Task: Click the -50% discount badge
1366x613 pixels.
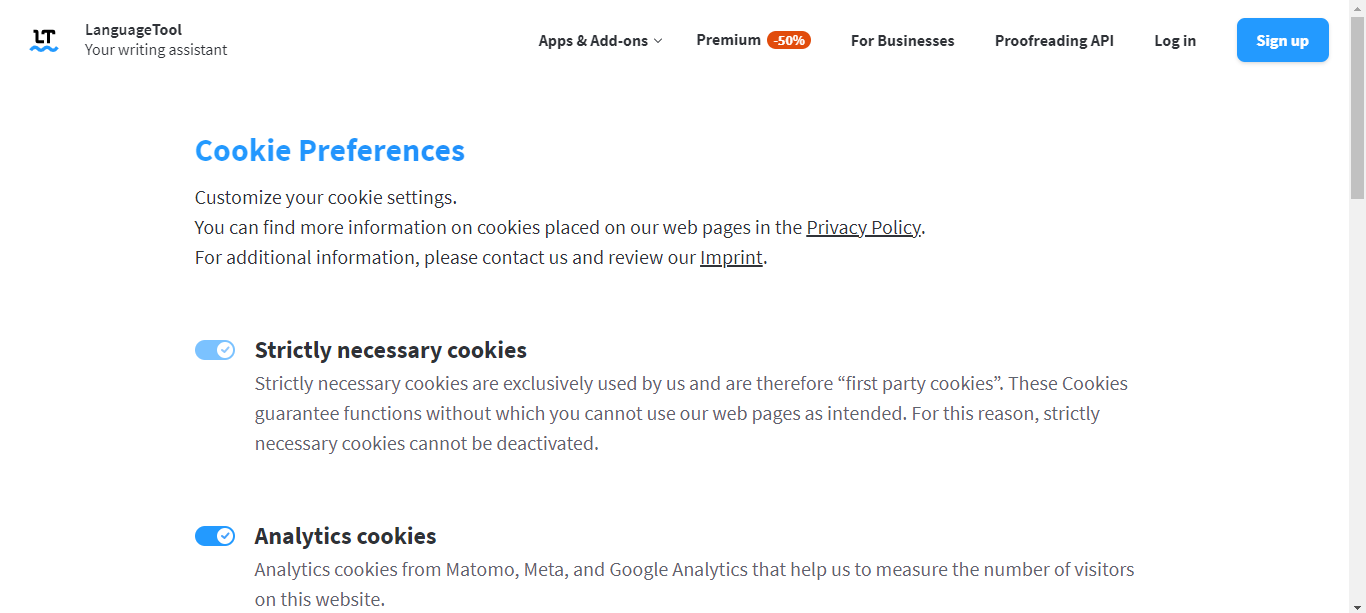Action: 789,40
